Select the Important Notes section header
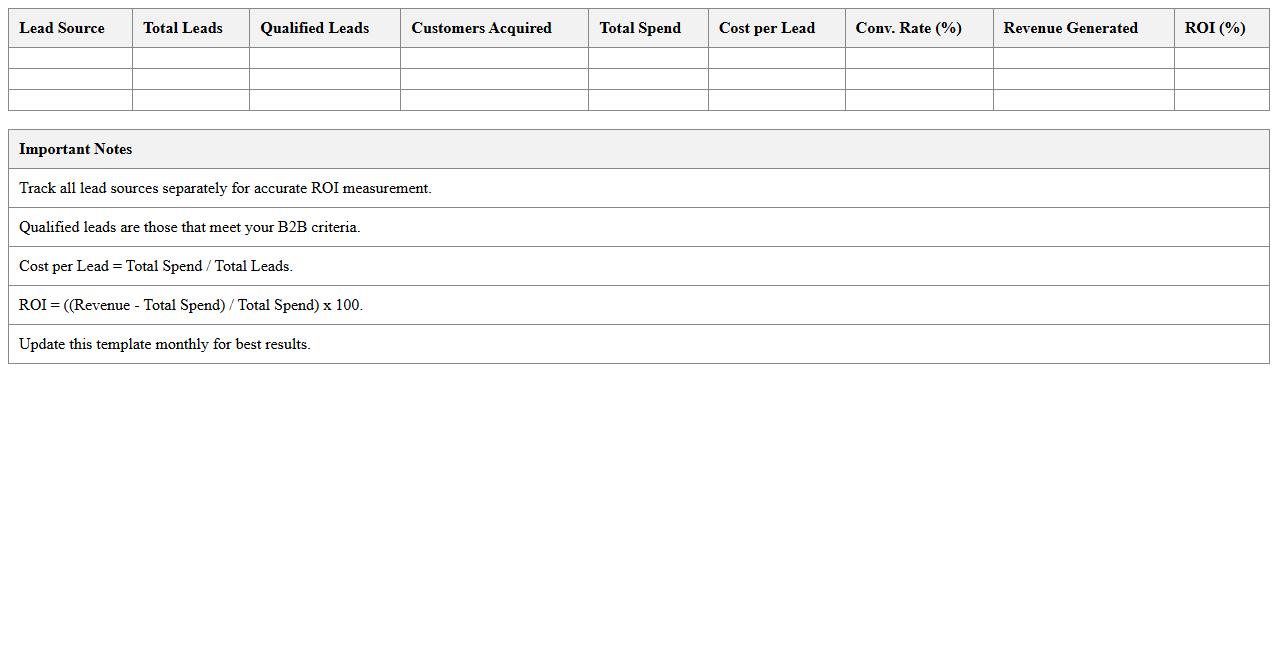The image size is (1278, 650). (75, 149)
